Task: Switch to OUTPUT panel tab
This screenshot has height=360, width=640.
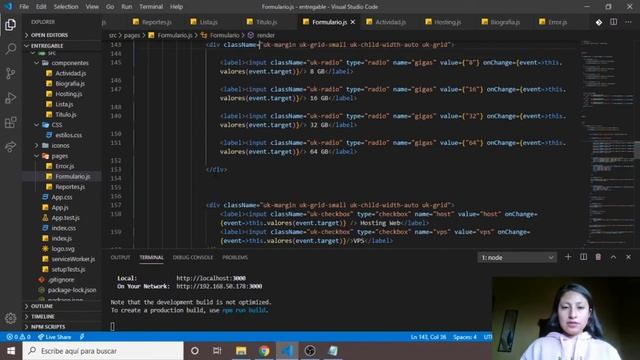Action: [x=120, y=258]
